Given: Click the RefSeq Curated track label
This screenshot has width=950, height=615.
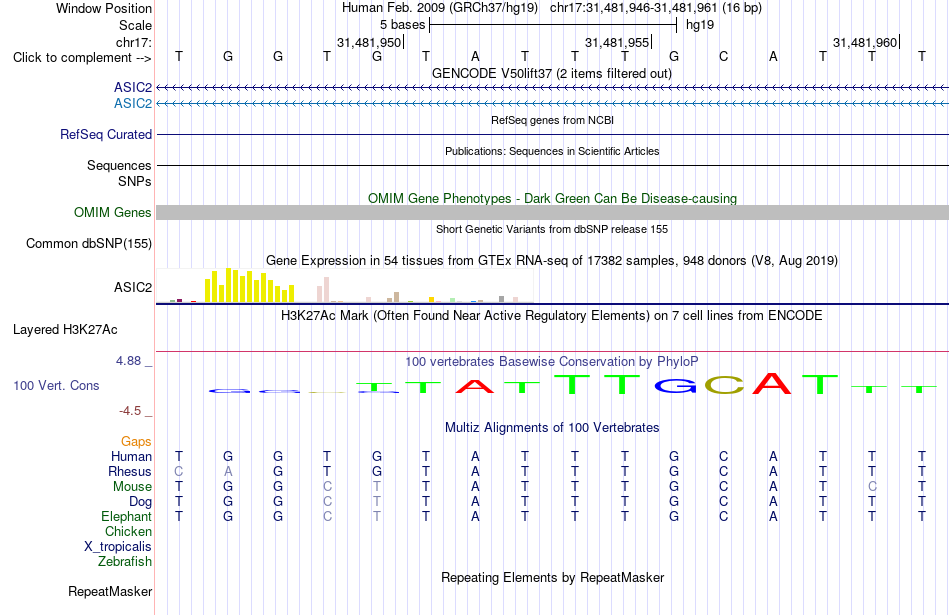Looking at the screenshot, I should click(x=106, y=135).
